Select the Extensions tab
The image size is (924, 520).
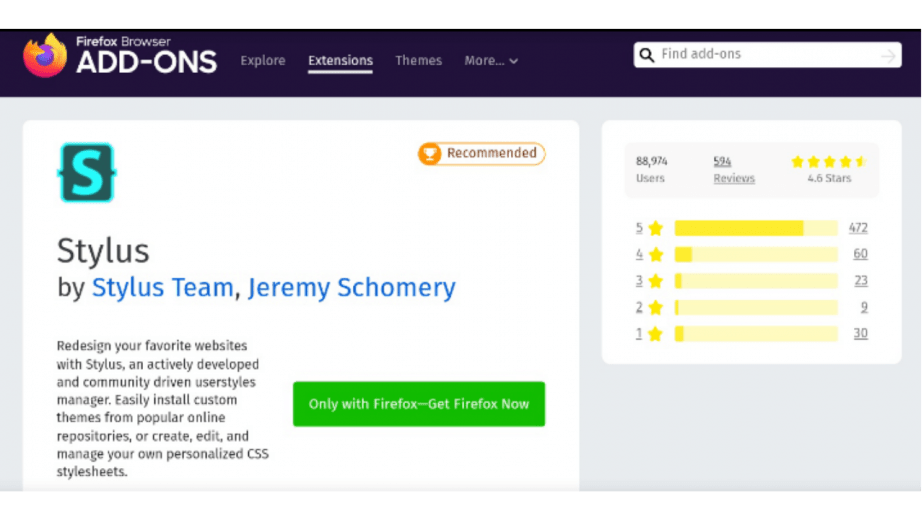340,61
